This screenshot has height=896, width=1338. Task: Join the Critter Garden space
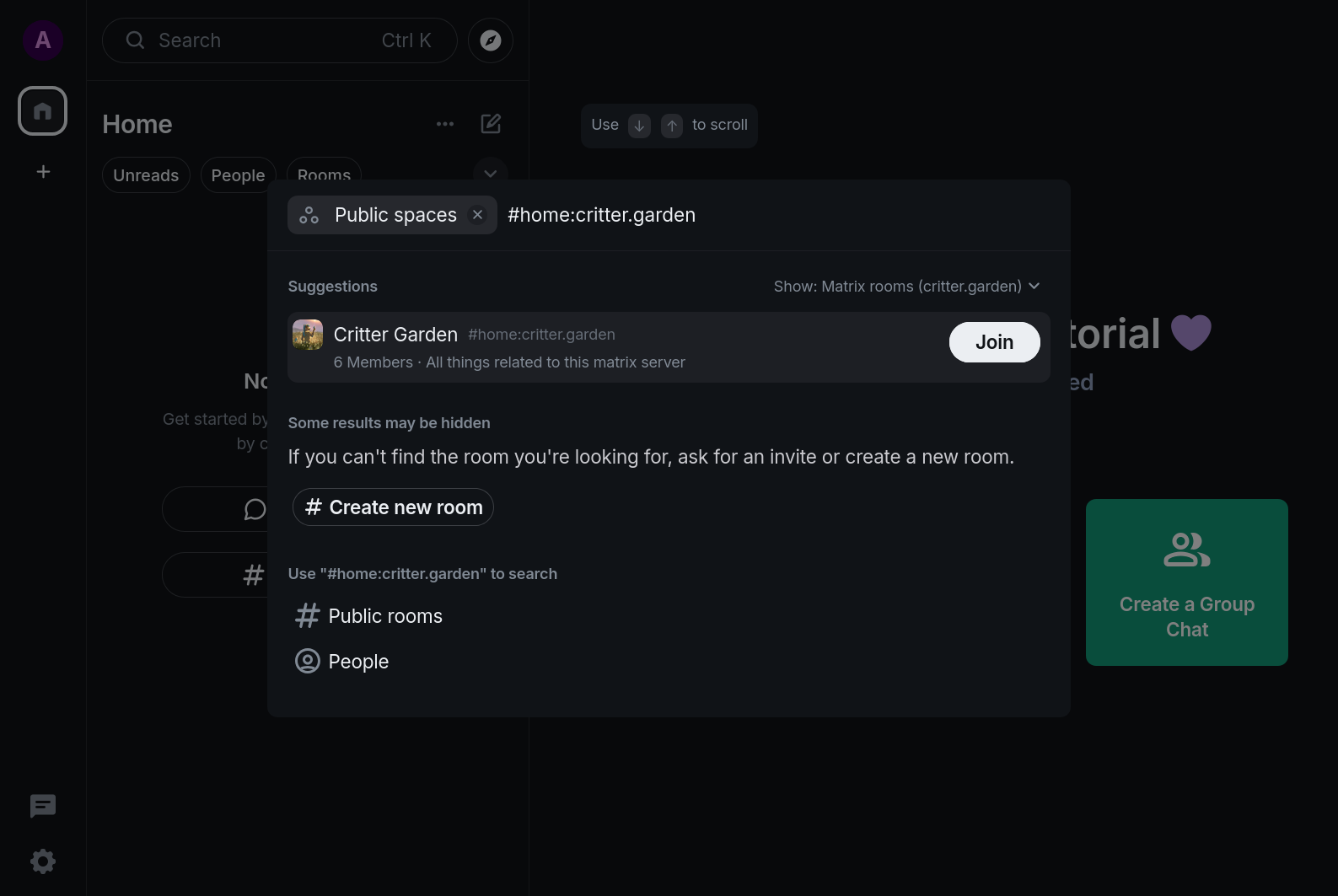994,342
